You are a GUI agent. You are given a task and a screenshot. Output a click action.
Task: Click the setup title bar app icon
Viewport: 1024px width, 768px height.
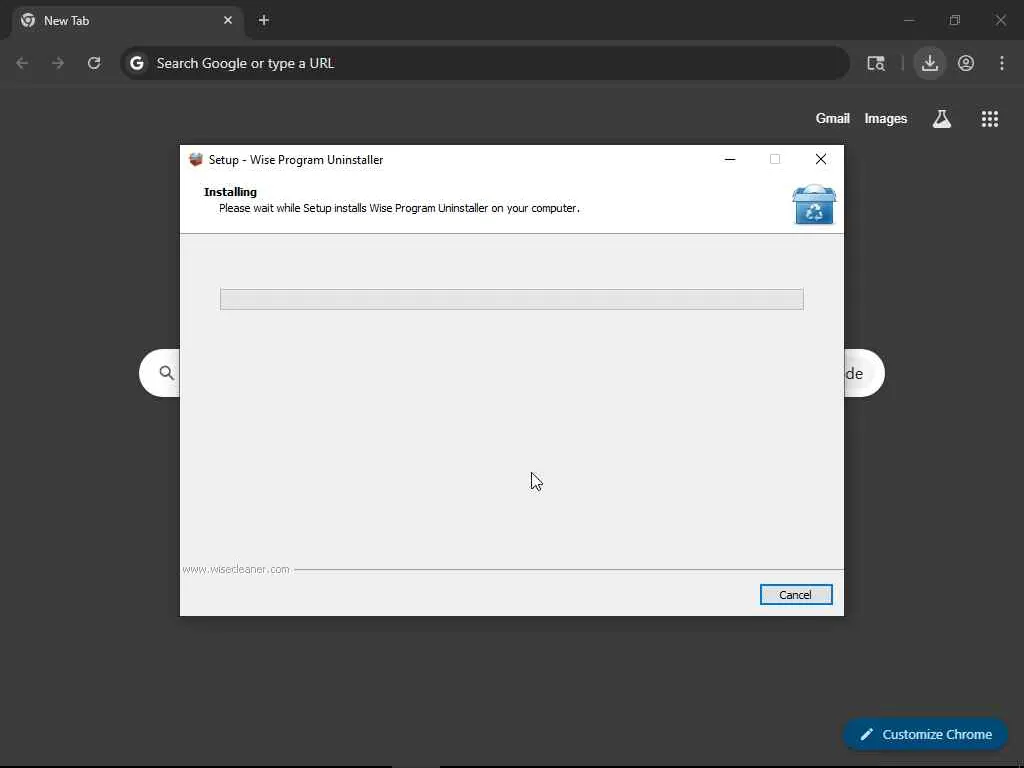(196, 159)
